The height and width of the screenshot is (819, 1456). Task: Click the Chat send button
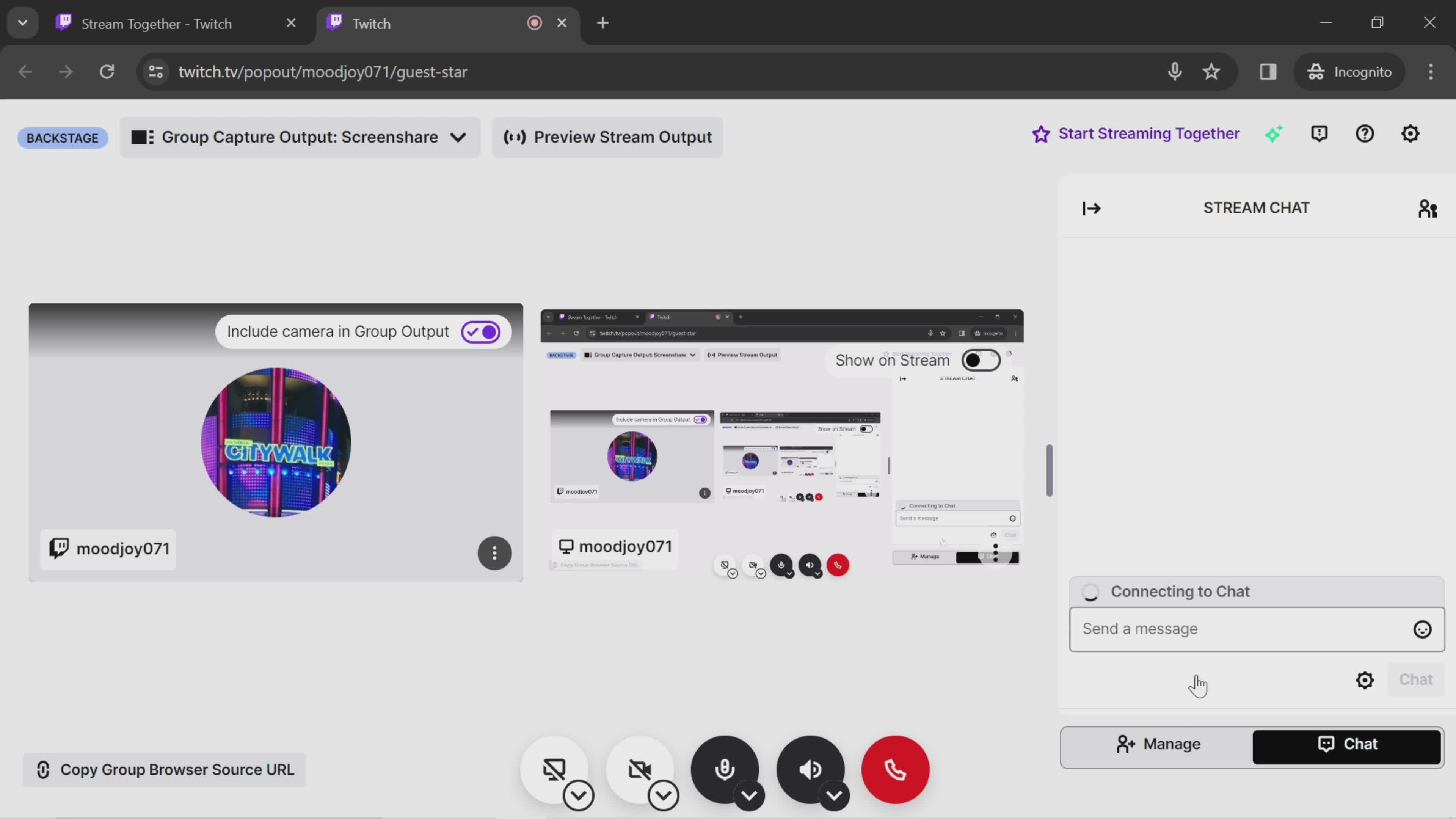(1415, 679)
